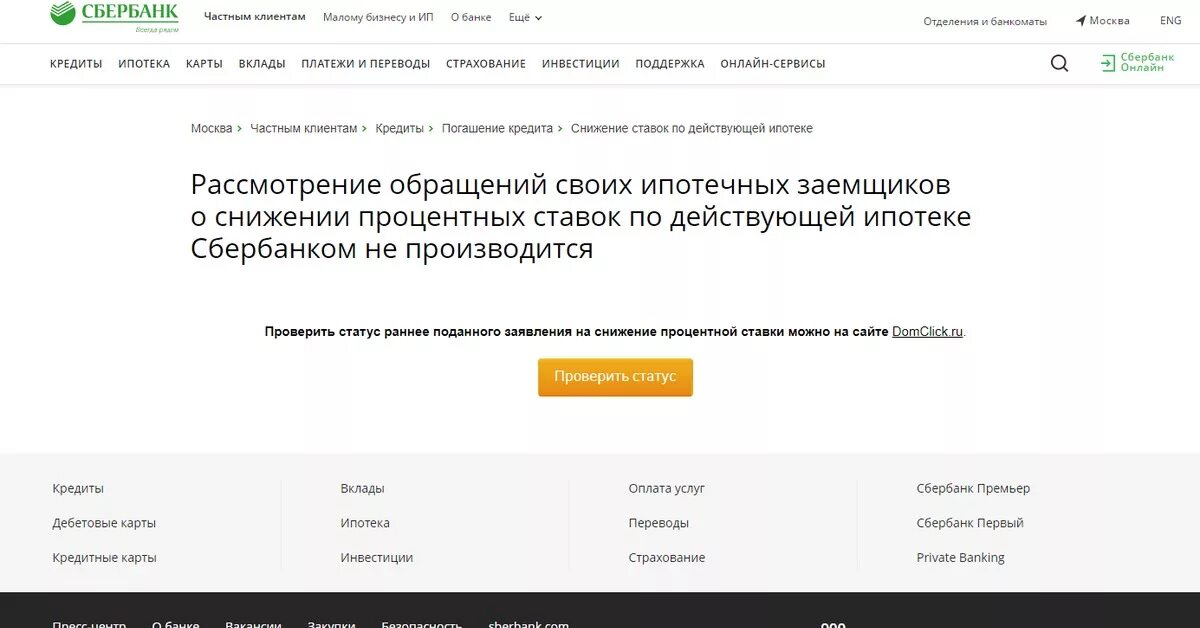Open footer Вклады link

(x=362, y=489)
